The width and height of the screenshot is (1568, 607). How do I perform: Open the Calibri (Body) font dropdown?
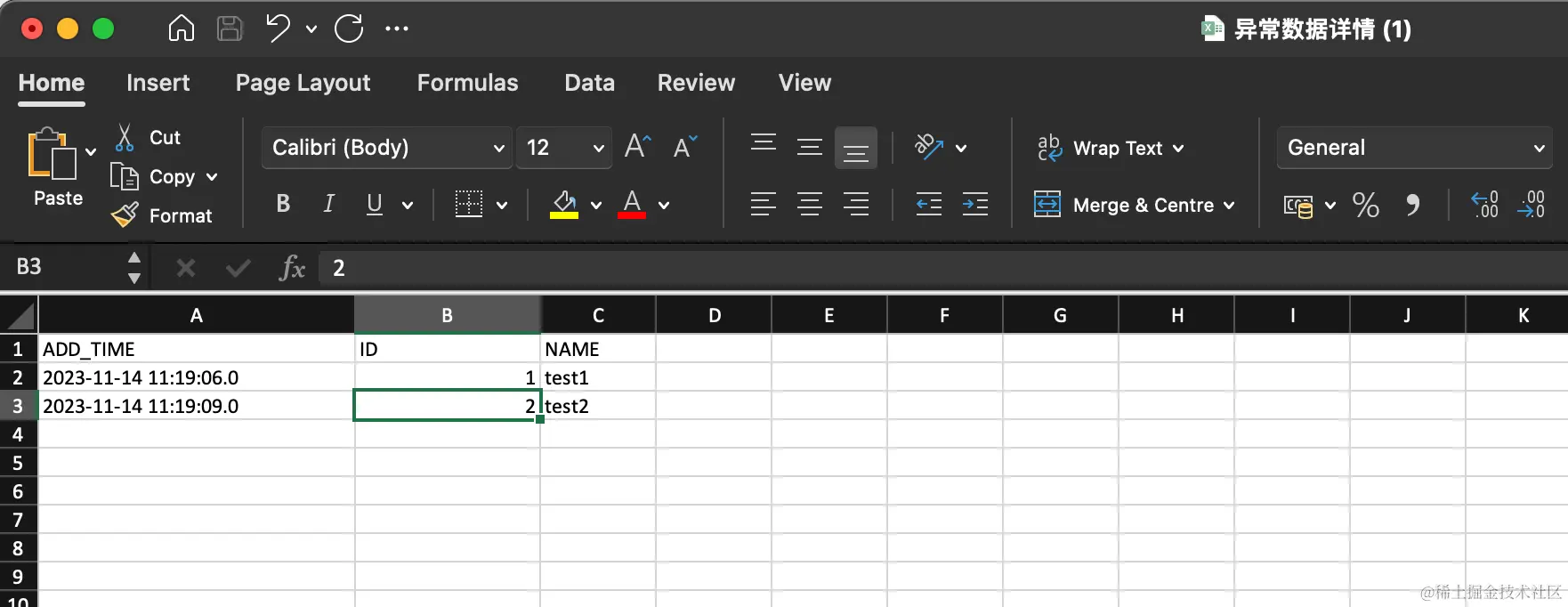(x=498, y=148)
